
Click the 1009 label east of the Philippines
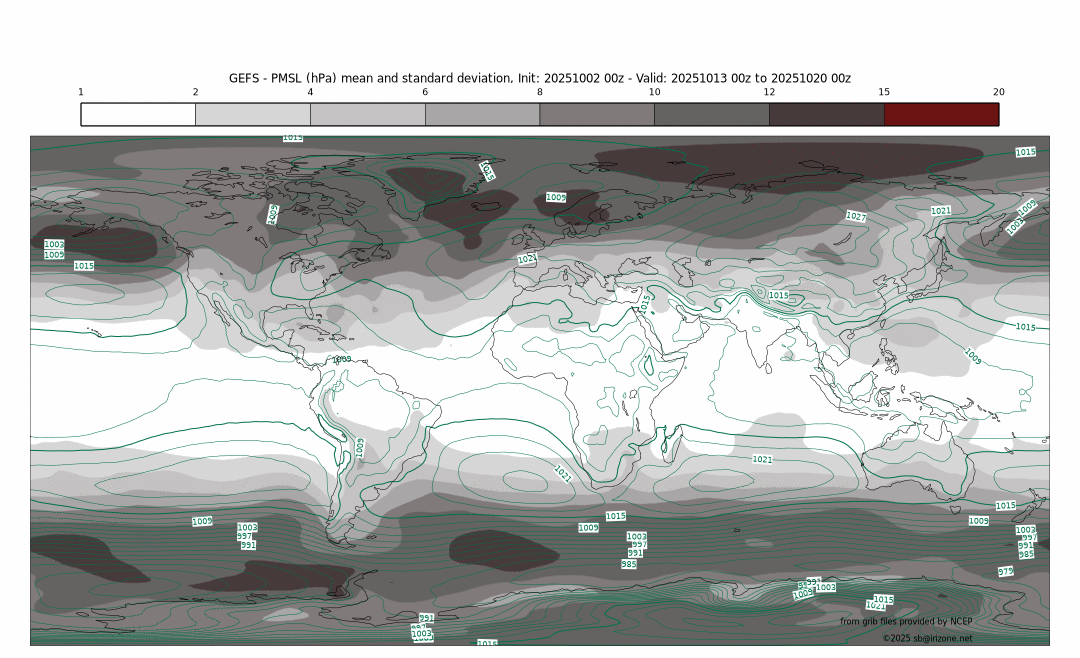pos(972,354)
